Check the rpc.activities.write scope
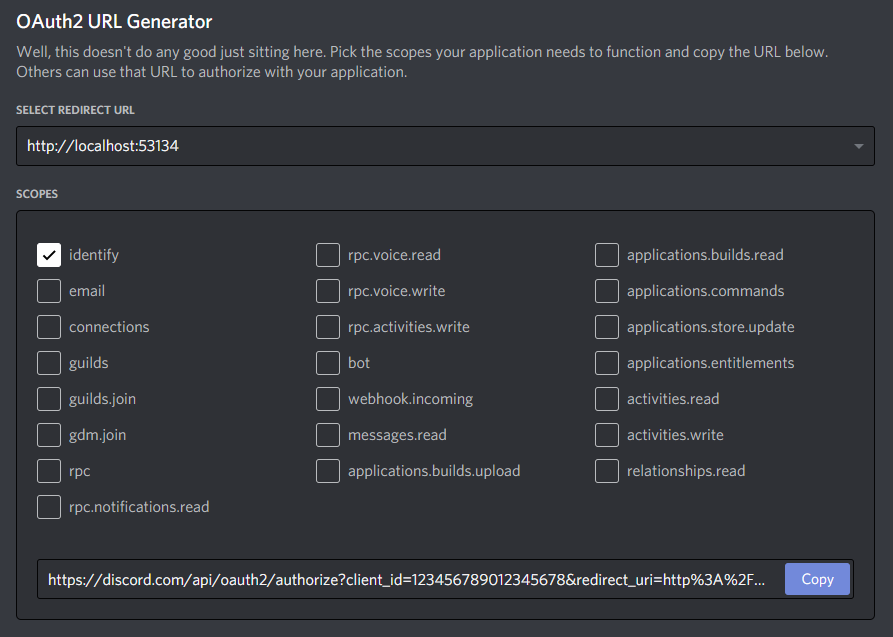Screen dimensions: 893x637 328,326
